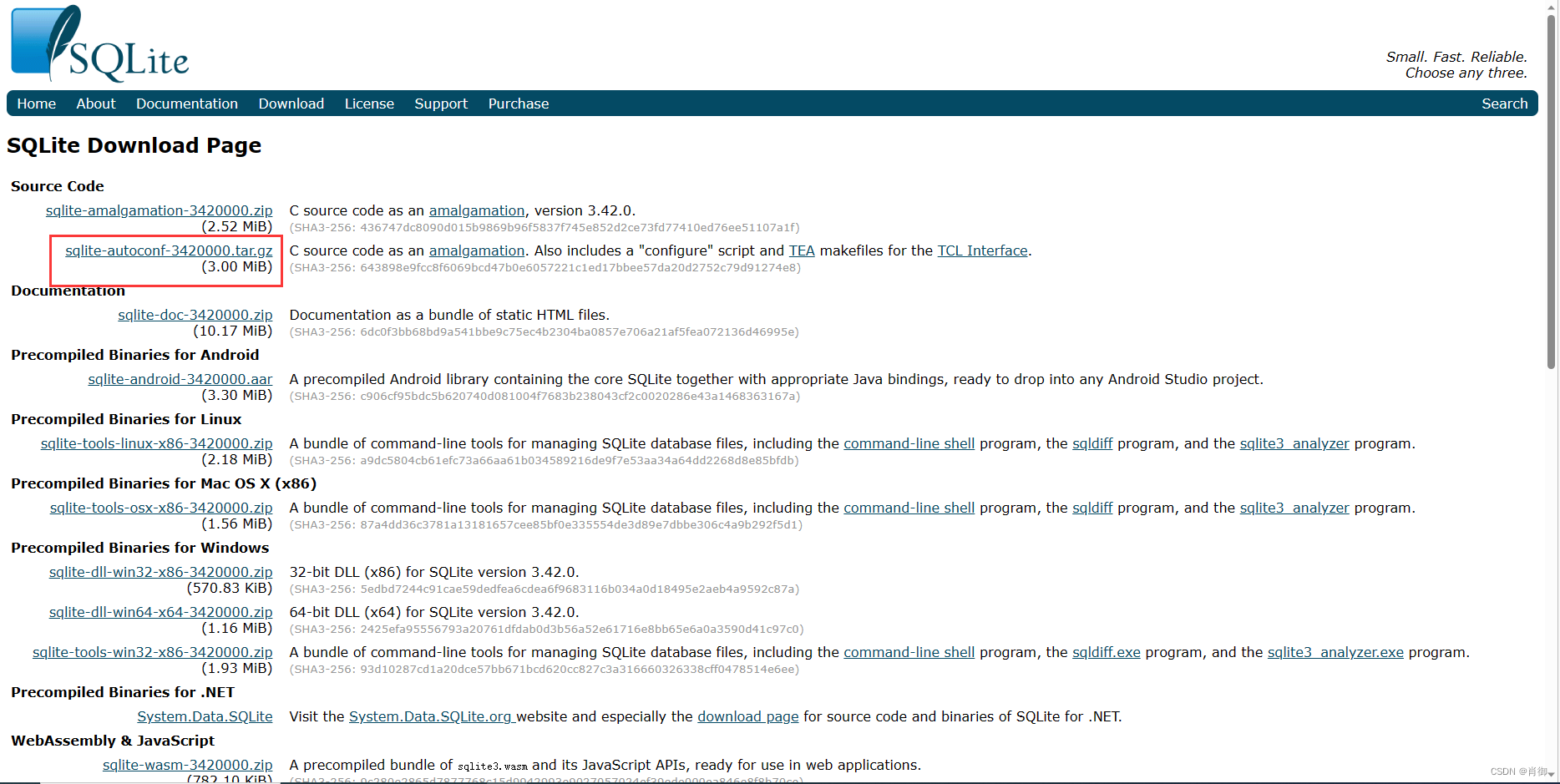
Task: Open the System.Data.SQLite.org website link
Action: coord(430,716)
